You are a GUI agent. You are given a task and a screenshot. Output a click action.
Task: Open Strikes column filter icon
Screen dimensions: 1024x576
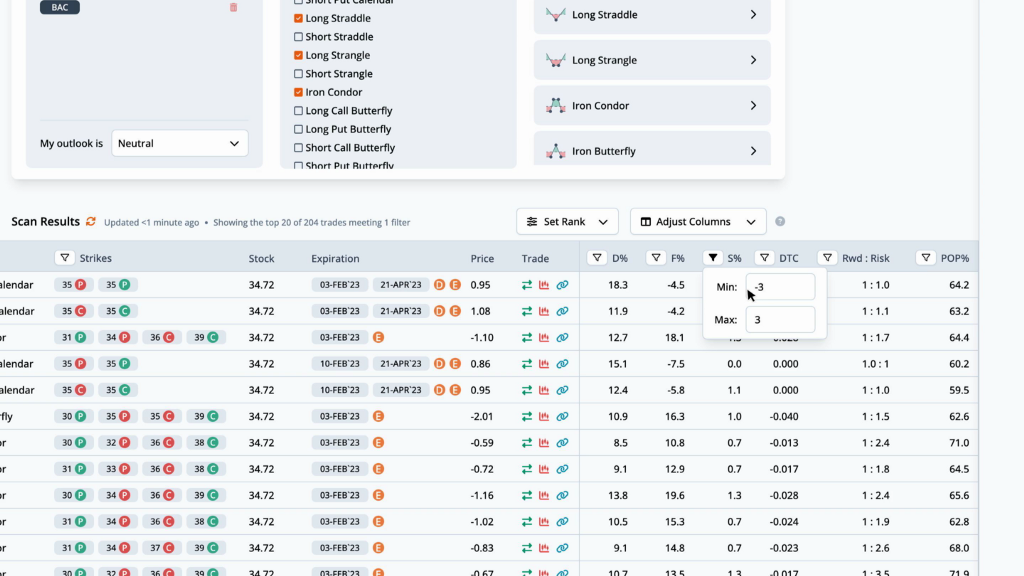pyautogui.click(x=65, y=258)
